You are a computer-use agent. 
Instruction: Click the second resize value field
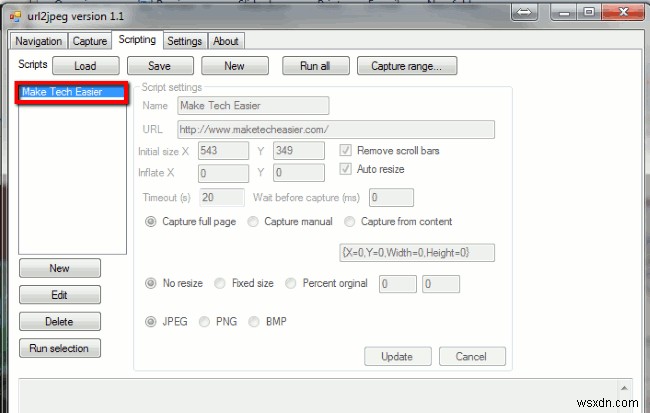coord(441,284)
